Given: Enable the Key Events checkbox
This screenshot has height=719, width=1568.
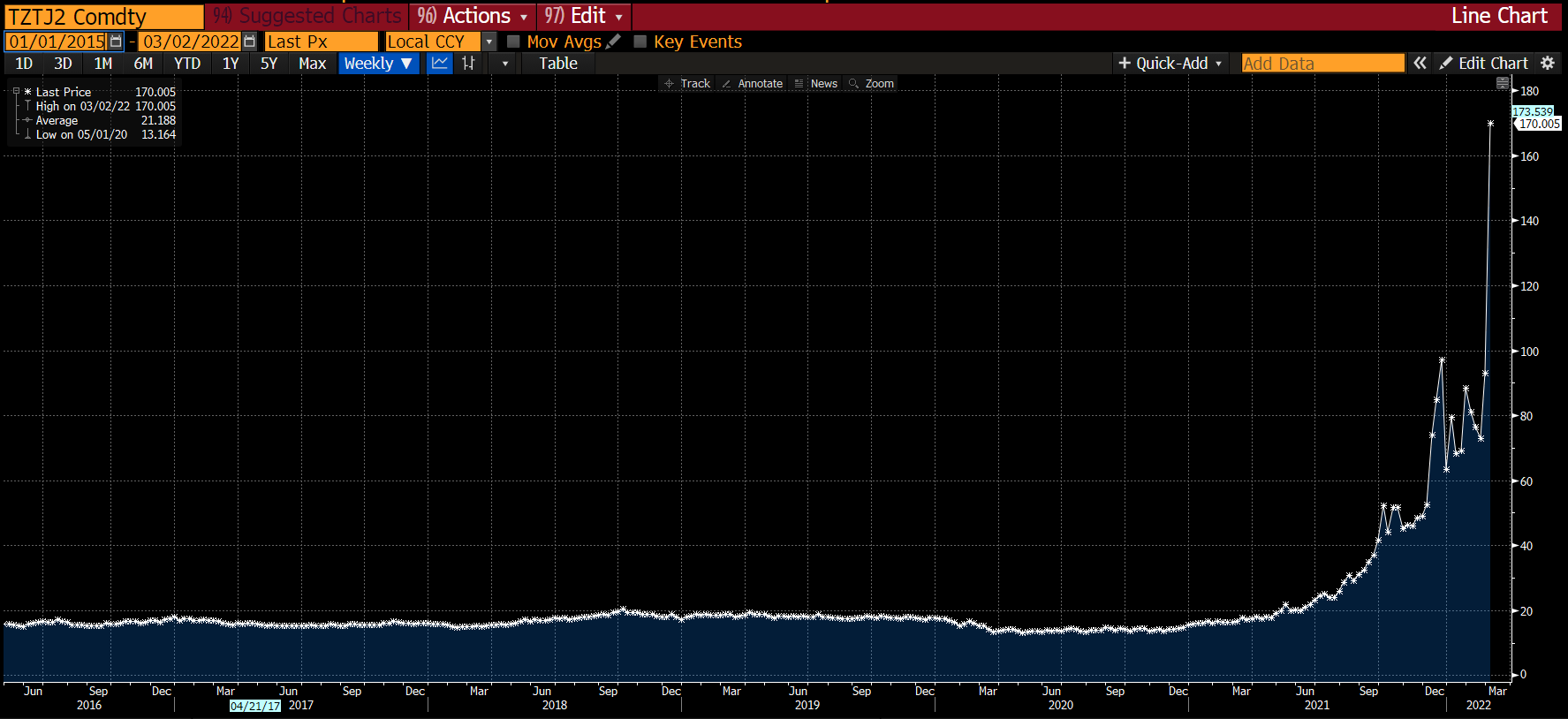Looking at the screenshot, I should (x=640, y=42).
